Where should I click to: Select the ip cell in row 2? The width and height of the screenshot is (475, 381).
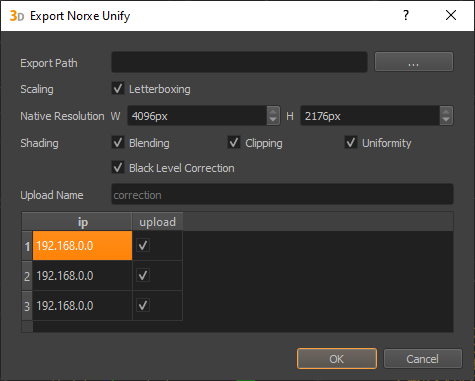82,276
